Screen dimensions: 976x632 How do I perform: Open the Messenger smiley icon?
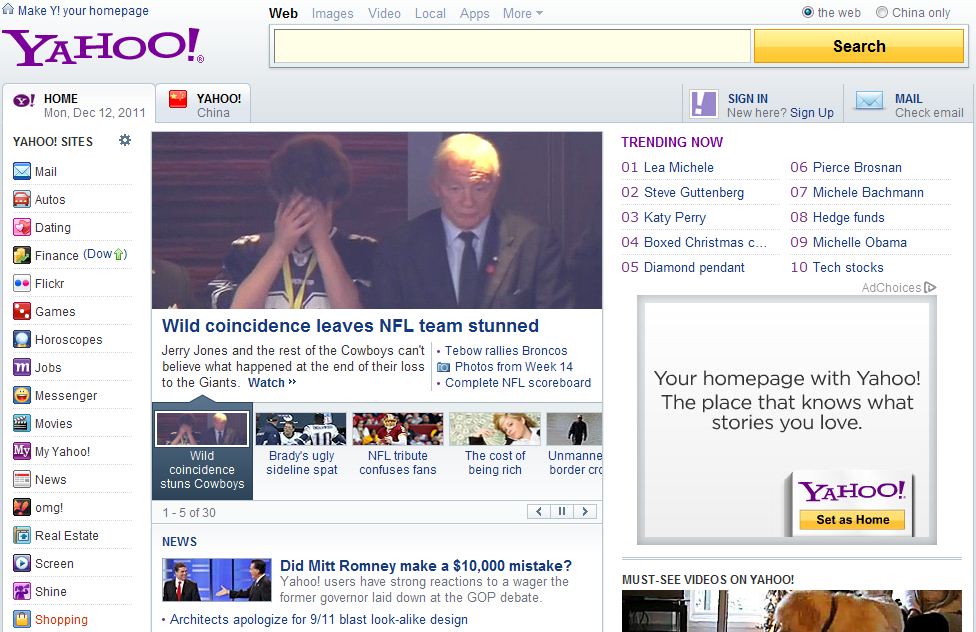(x=22, y=395)
